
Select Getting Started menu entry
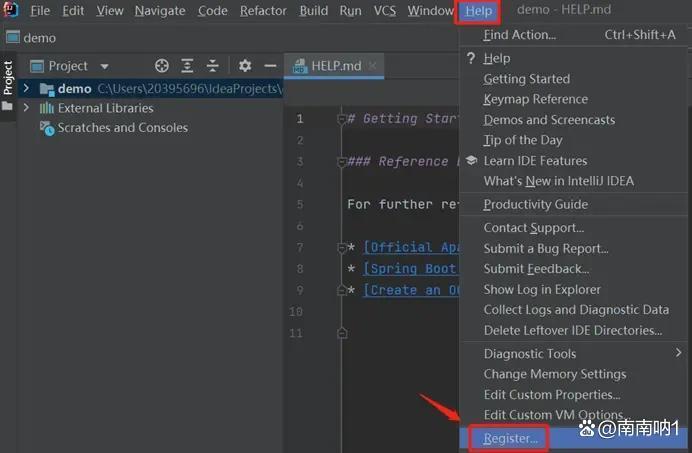click(574, 79)
